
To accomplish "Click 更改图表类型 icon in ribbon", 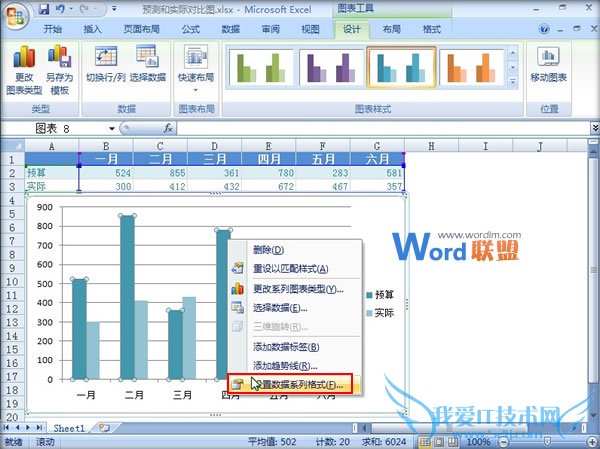I will (x=24, y=69).
